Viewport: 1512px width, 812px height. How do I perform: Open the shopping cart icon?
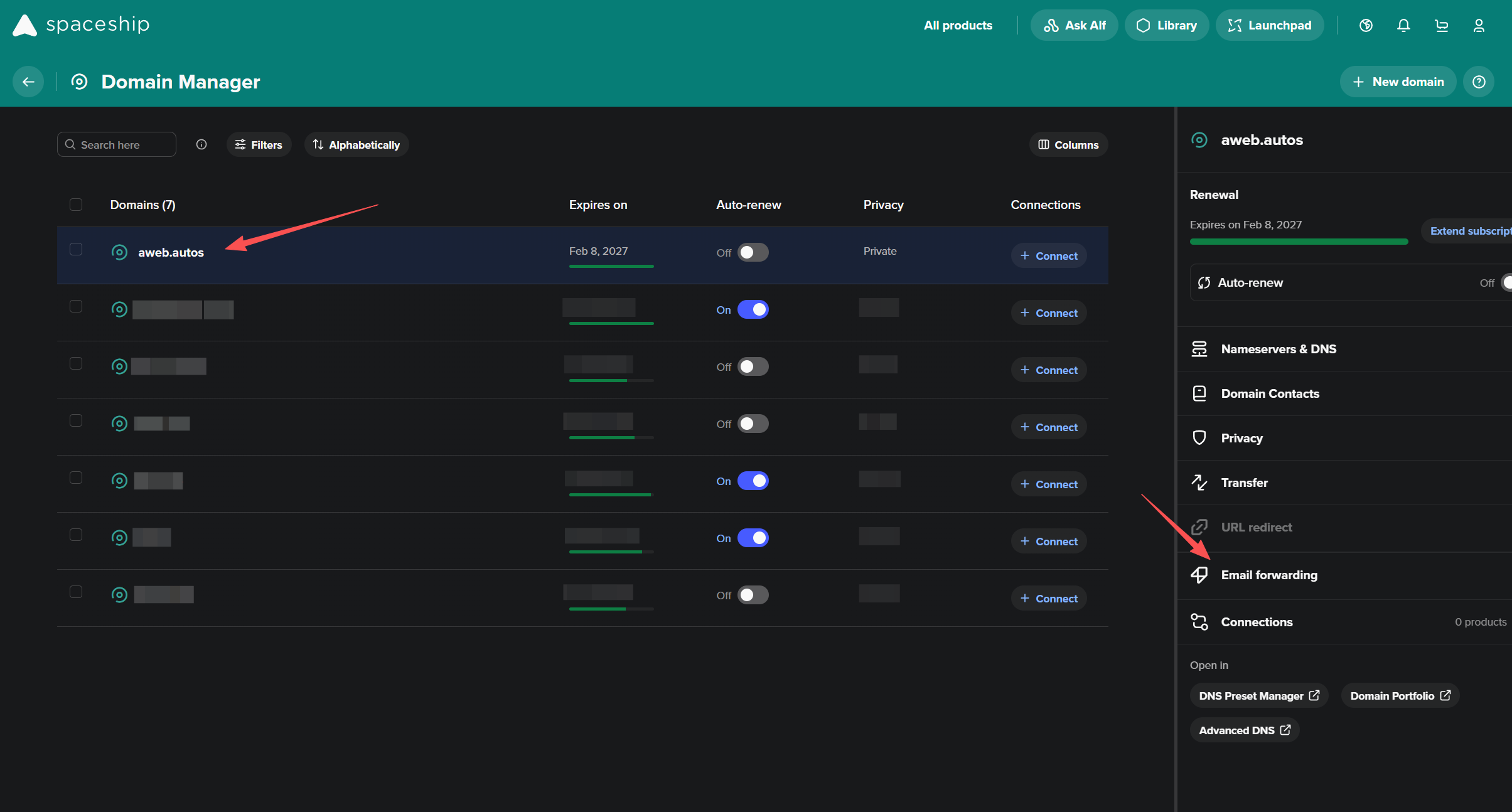pyautogui.click(x=1441, y=26)
